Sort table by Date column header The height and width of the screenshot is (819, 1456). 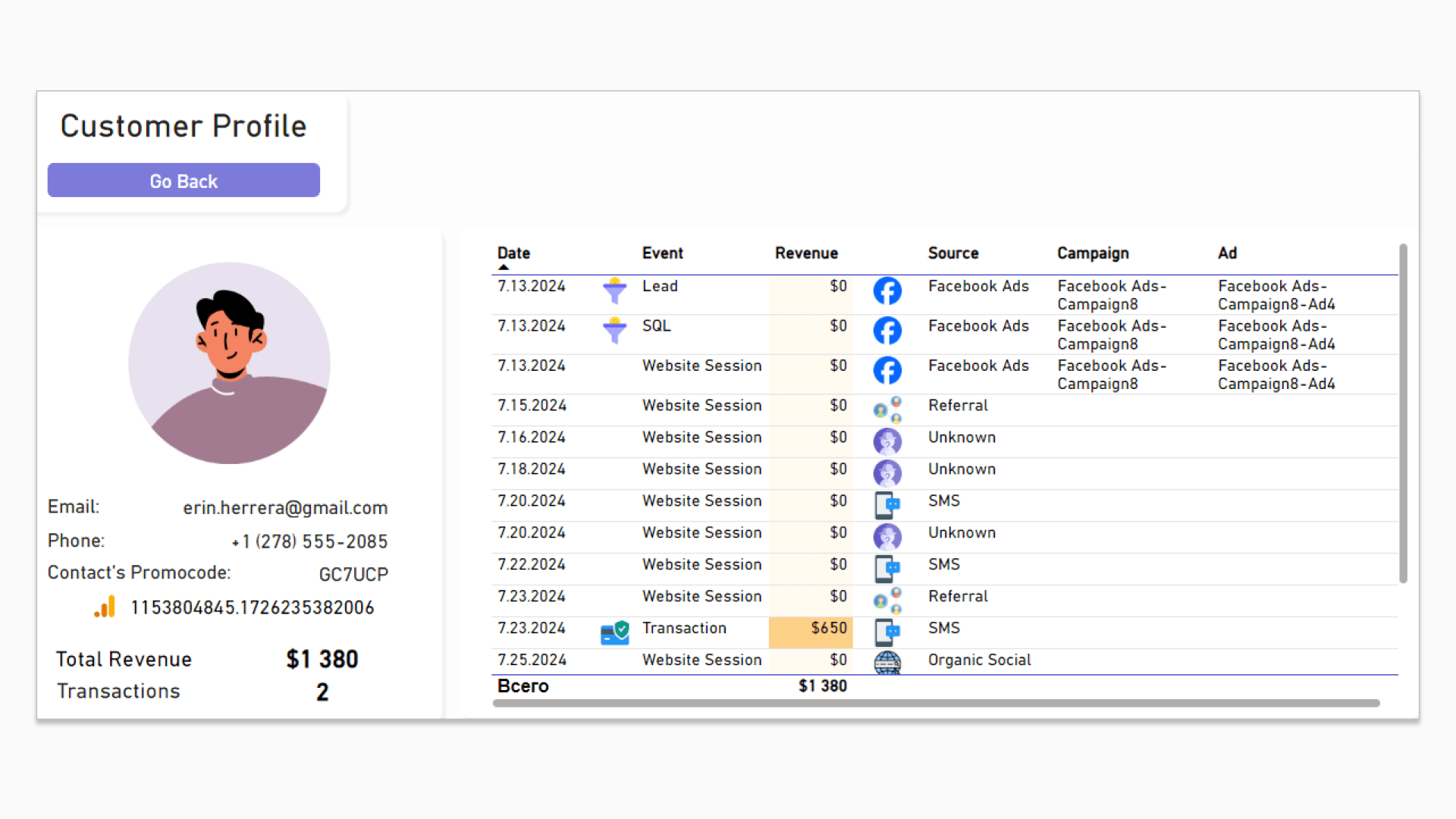(513, 253)
